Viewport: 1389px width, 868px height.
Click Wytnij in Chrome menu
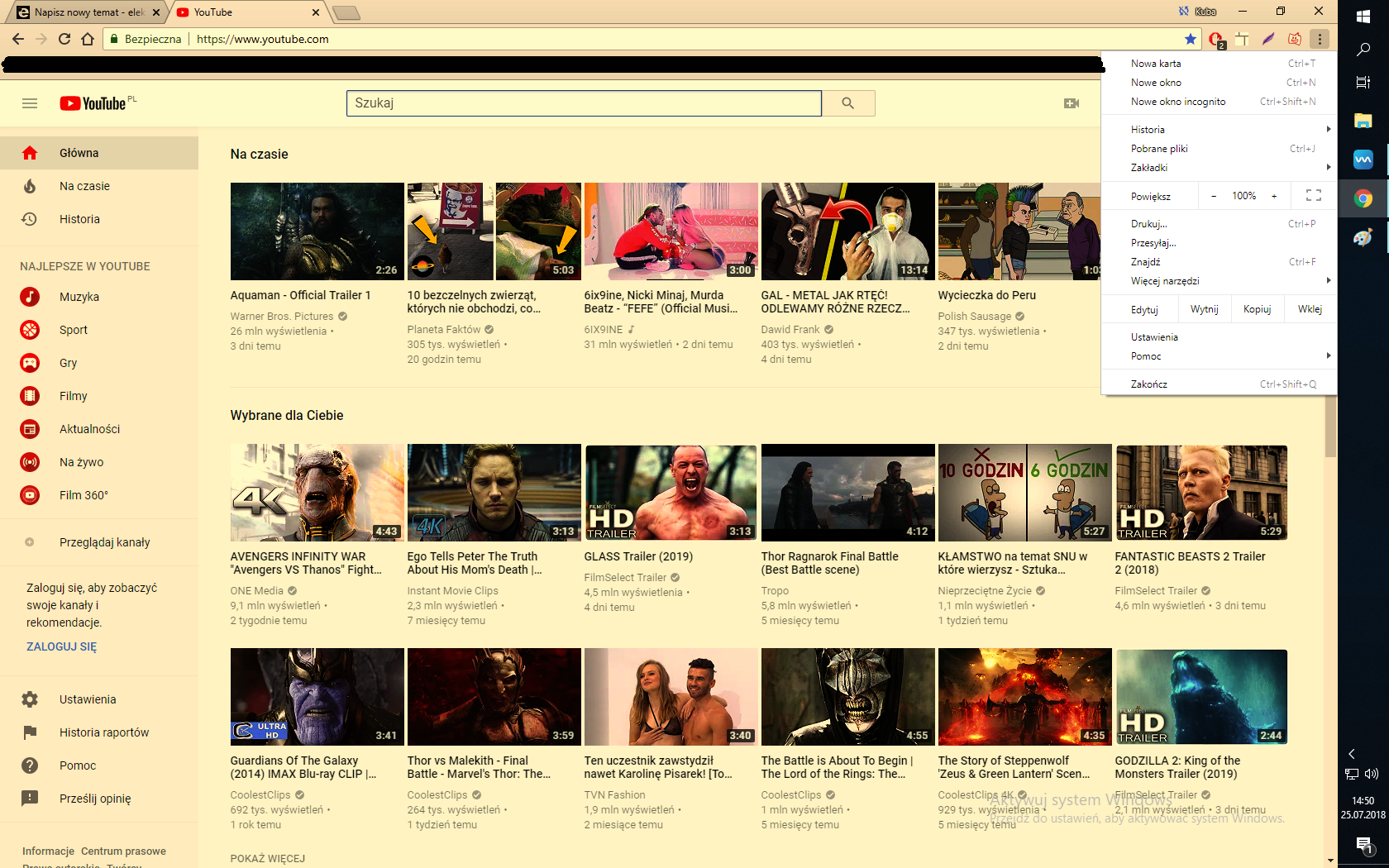click(x=1204, y=309)
